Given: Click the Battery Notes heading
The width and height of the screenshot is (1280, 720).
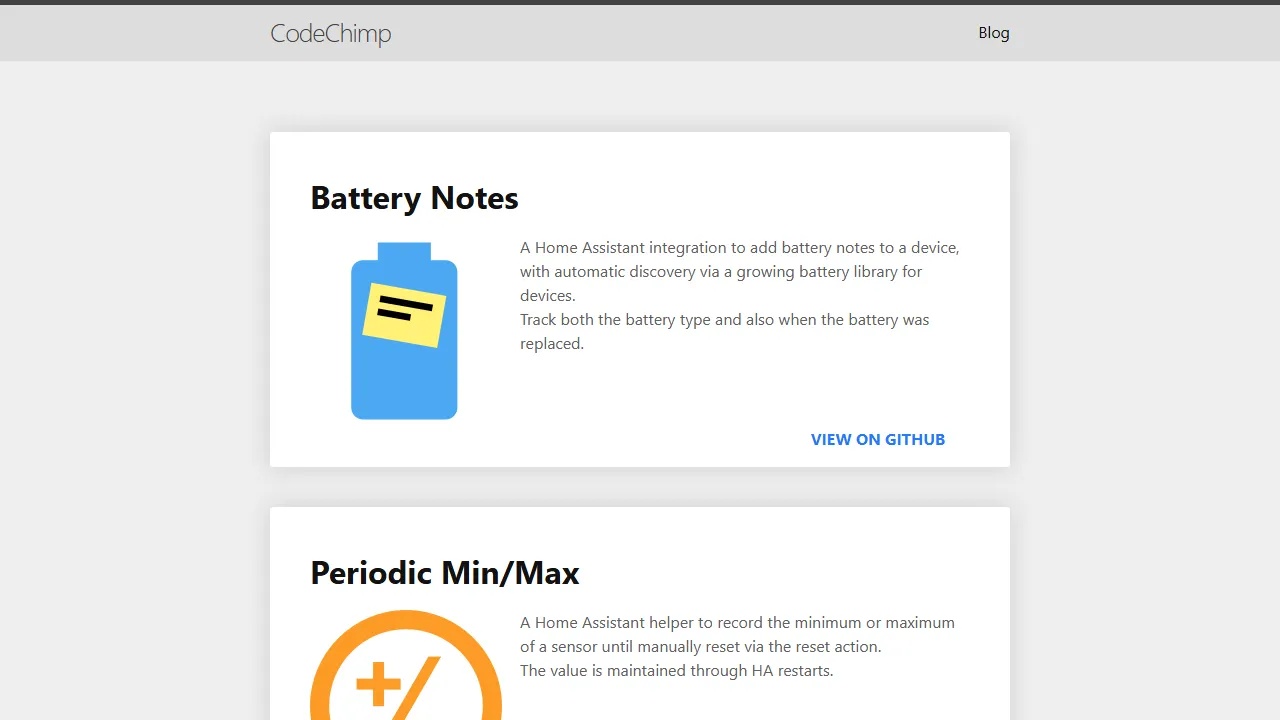Looking at the screenshot, I should pyautogui.click(x=414, y=198).
